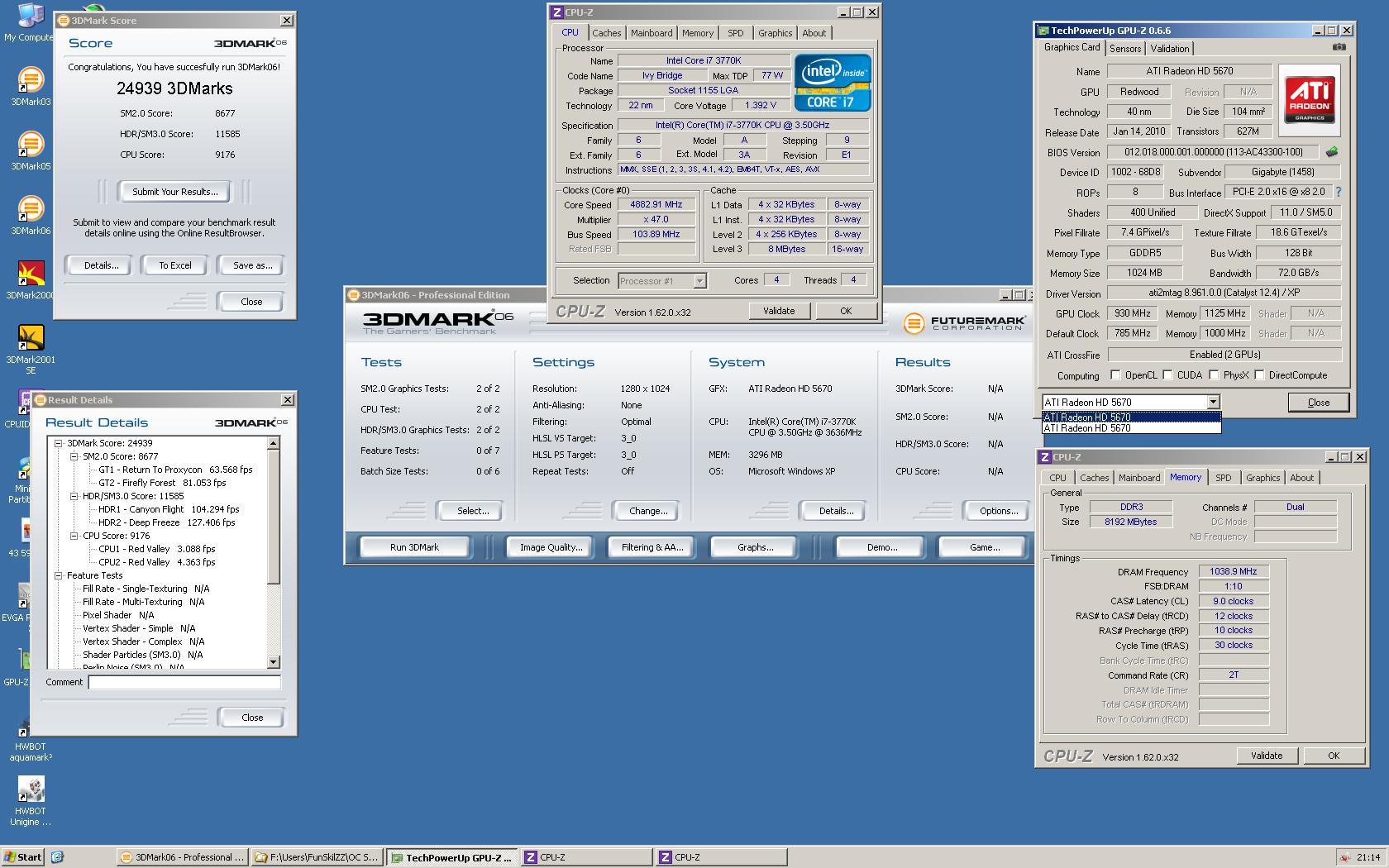Switch to the Caches tab in top CPU-Z

(606, 33)
